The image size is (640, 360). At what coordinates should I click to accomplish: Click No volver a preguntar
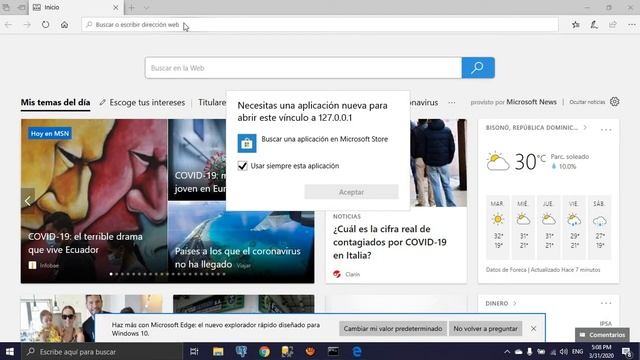(485, 329)
